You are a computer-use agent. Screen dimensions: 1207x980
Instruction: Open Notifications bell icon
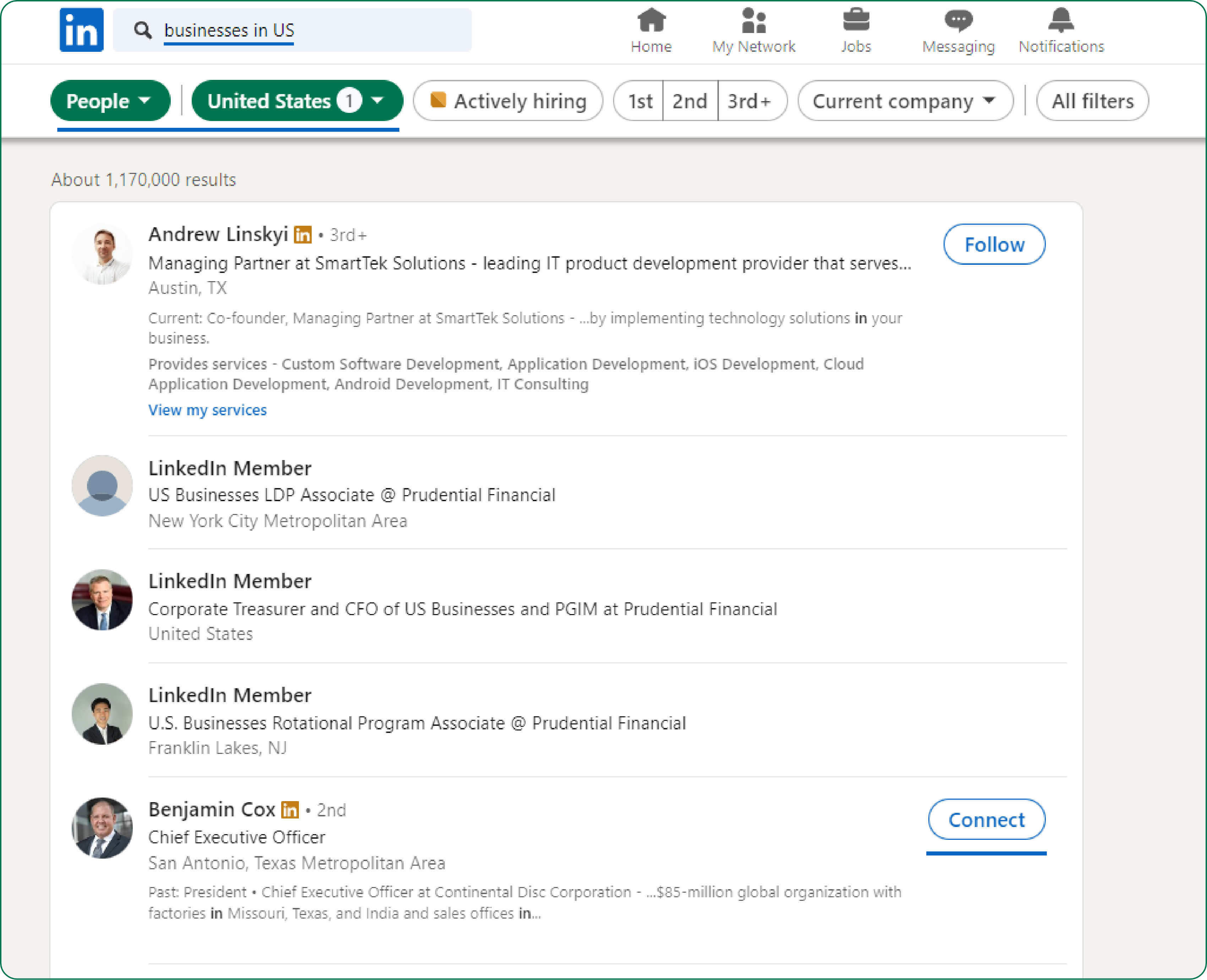[1061, 20]
